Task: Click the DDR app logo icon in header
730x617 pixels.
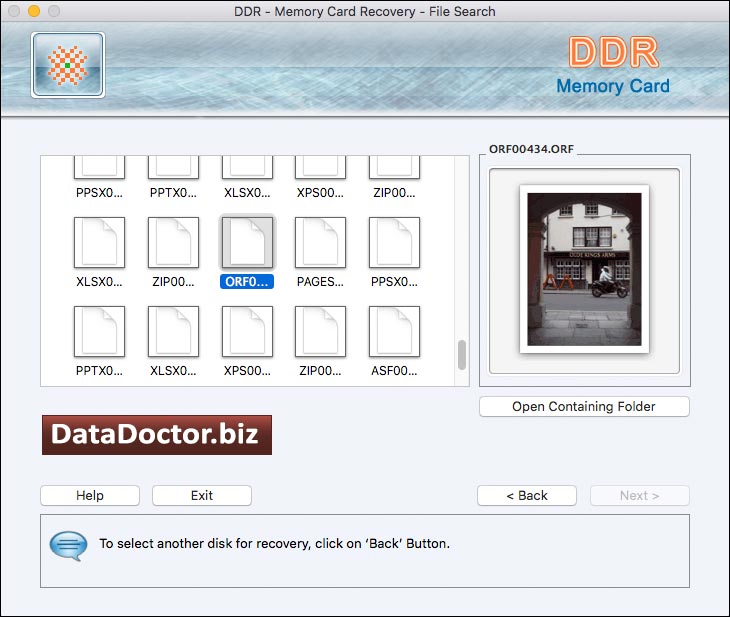Action: pos(68,65)
